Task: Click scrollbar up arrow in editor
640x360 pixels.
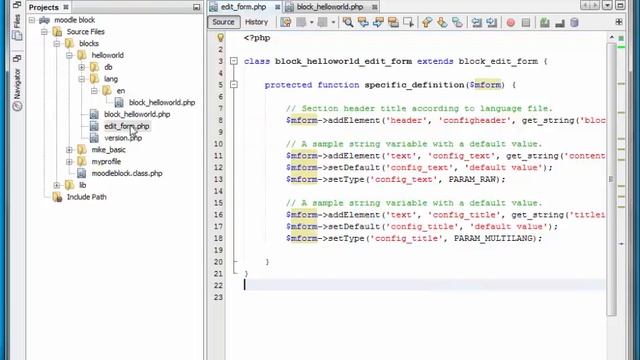Action: click(x=611, y=38)
